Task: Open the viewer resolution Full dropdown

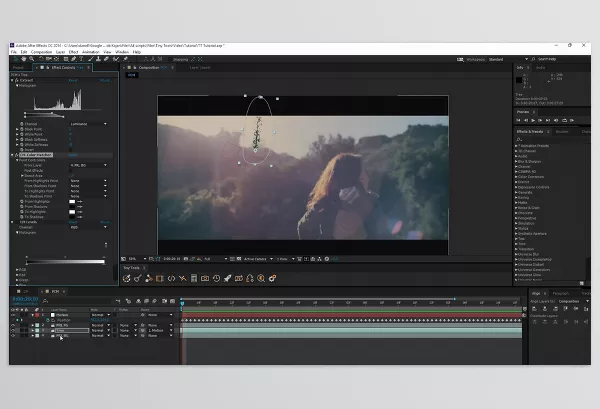Action: click(215, 259)
